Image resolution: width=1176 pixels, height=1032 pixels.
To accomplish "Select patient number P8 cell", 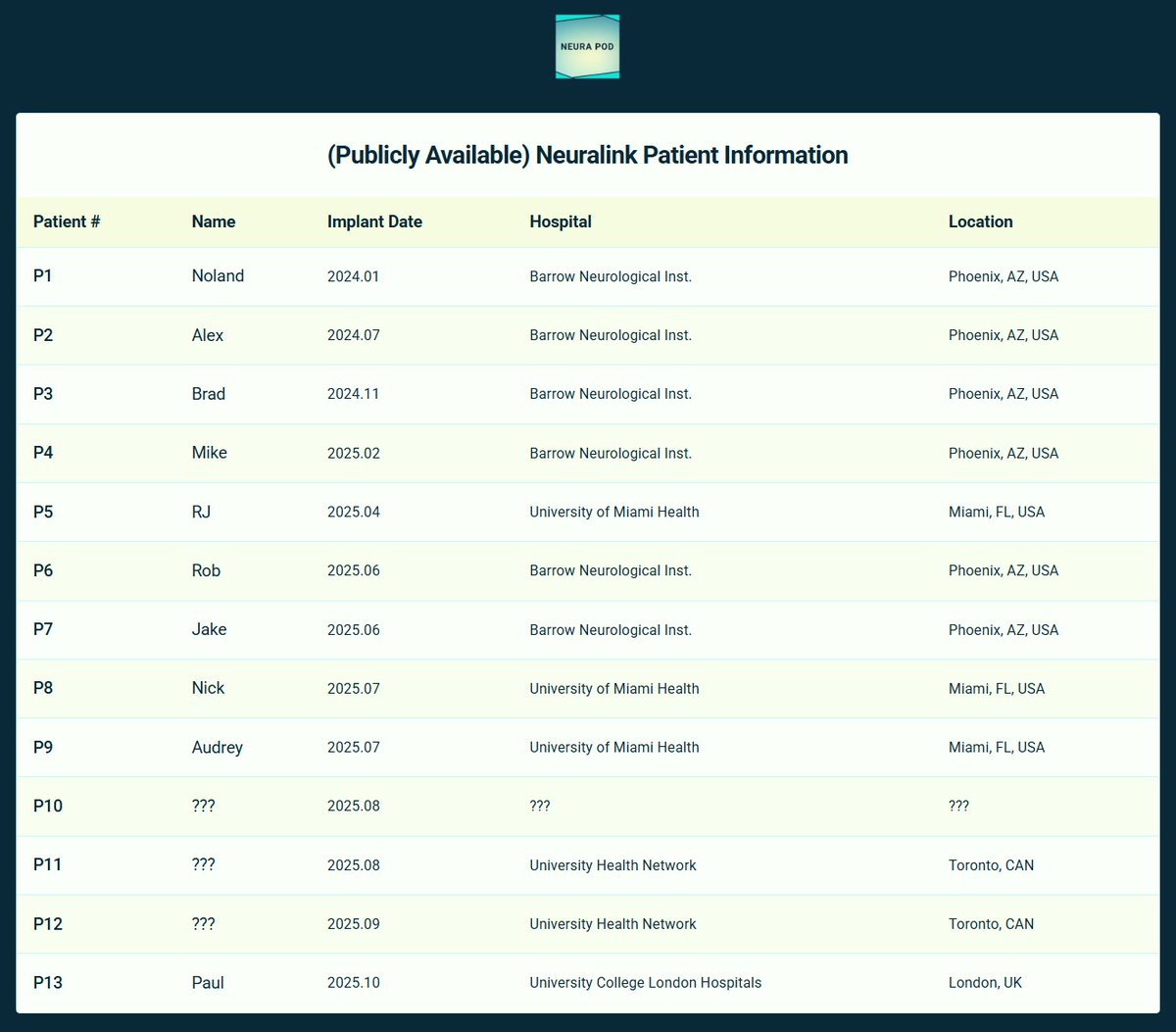I will click(43, 688).
